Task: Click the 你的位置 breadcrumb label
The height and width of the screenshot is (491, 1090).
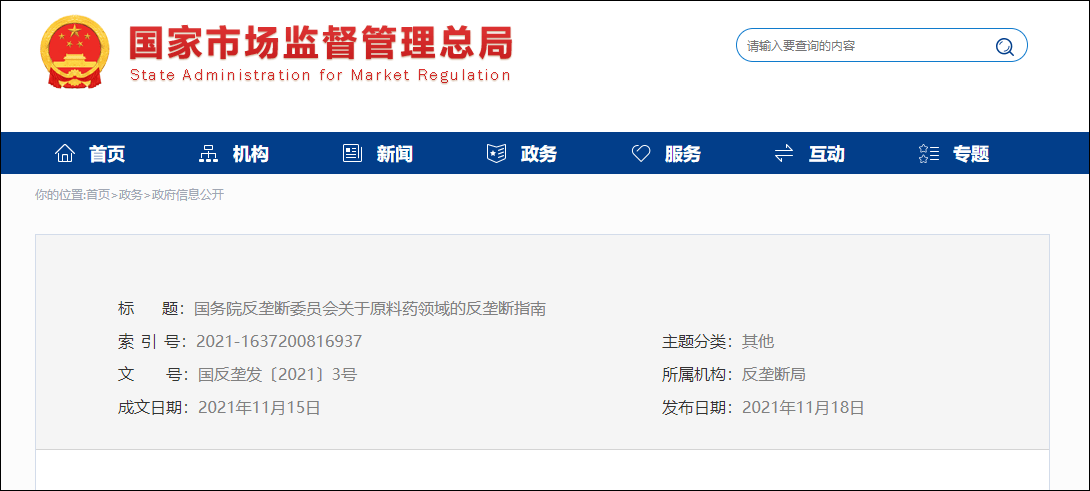Action: point(59,195)
